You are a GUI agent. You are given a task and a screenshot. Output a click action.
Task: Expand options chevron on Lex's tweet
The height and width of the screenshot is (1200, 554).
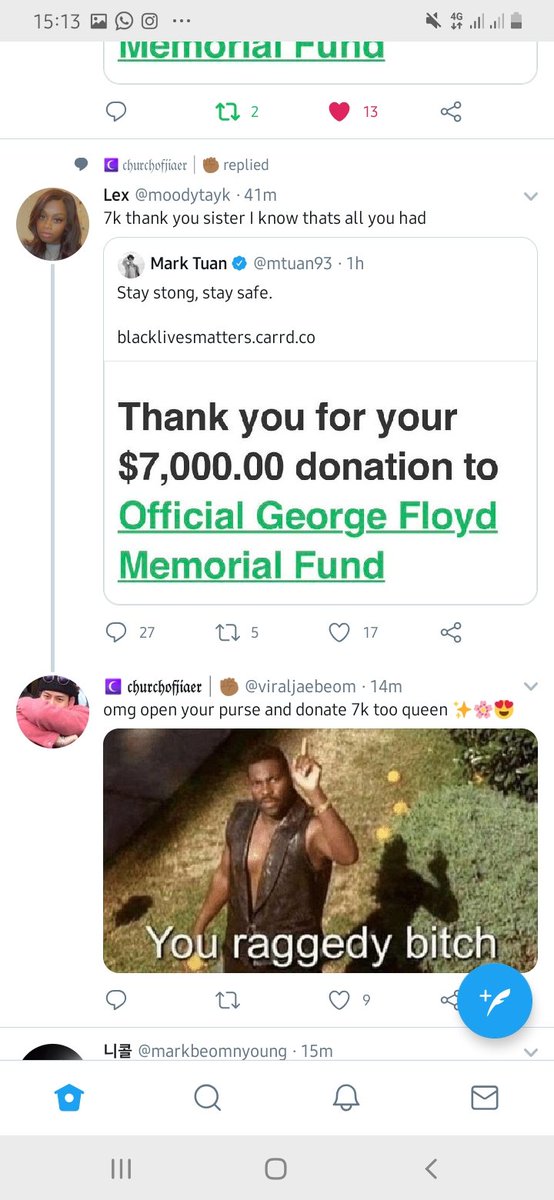click(x=531, y=196)
